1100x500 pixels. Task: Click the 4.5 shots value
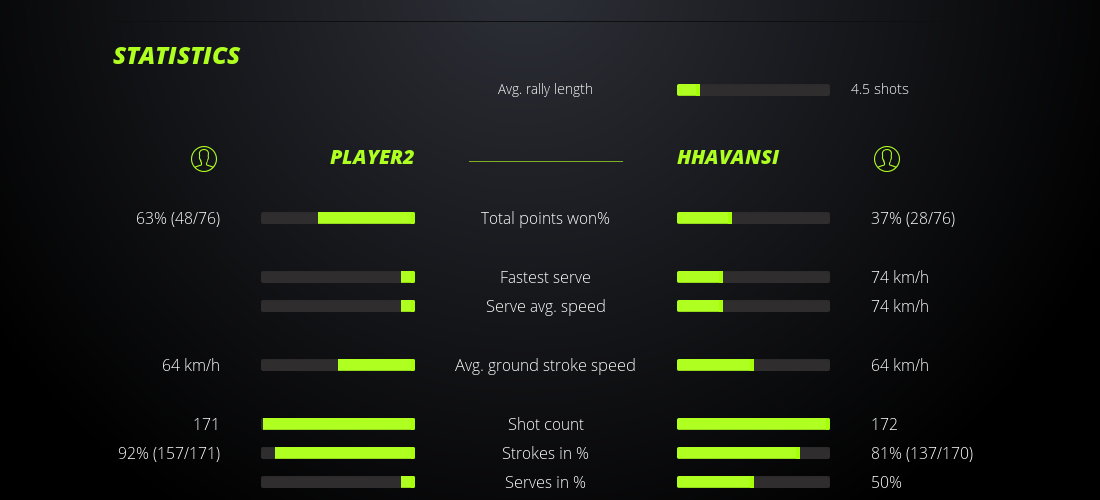coord(880,89)
